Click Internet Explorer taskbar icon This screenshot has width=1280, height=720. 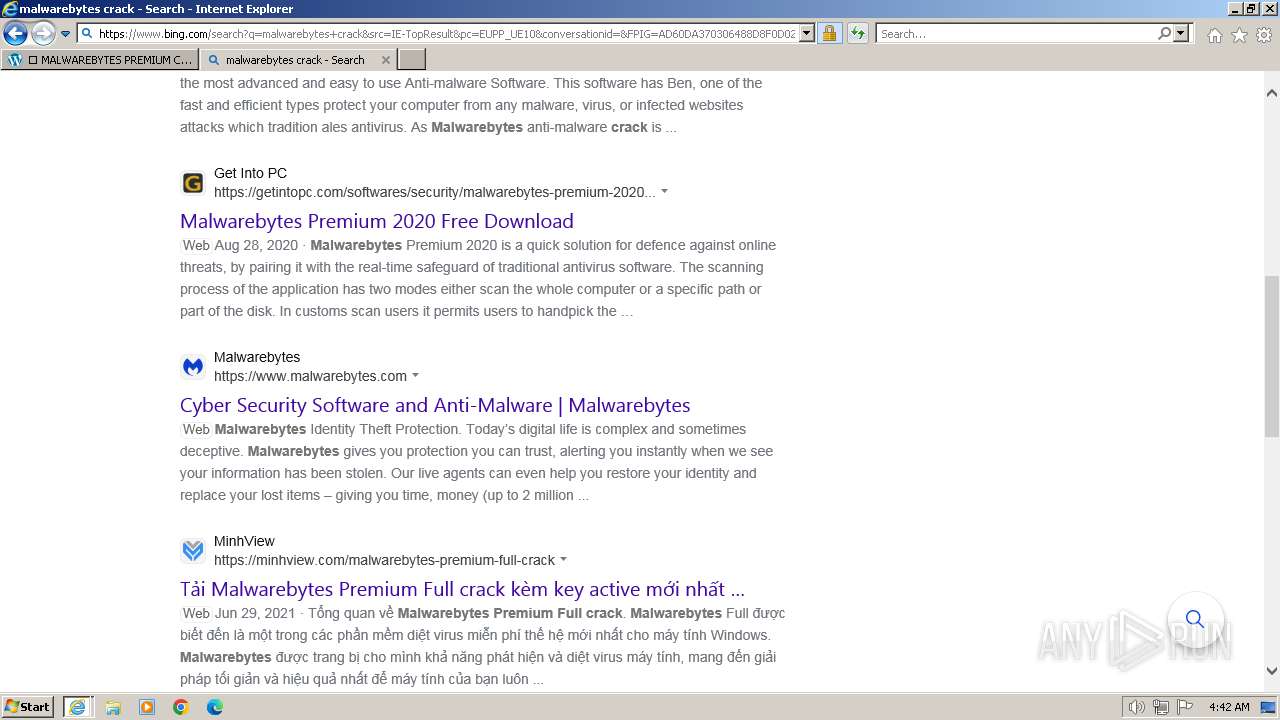click(x=78, y=707)
